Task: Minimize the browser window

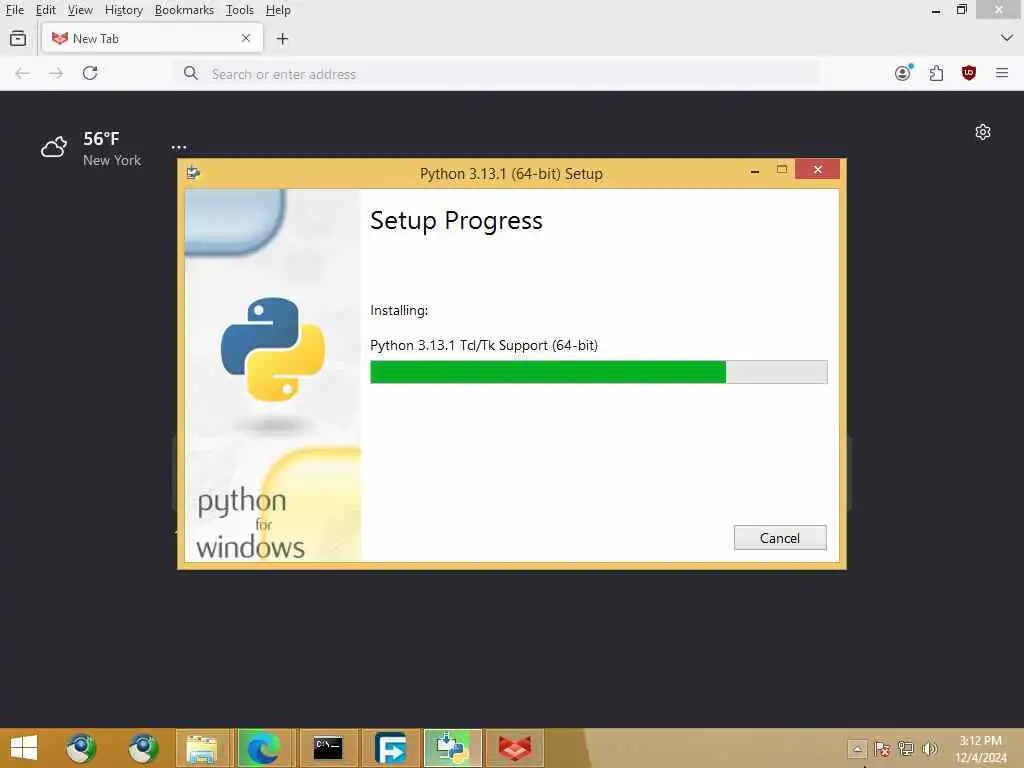Action: click(936, 10)
